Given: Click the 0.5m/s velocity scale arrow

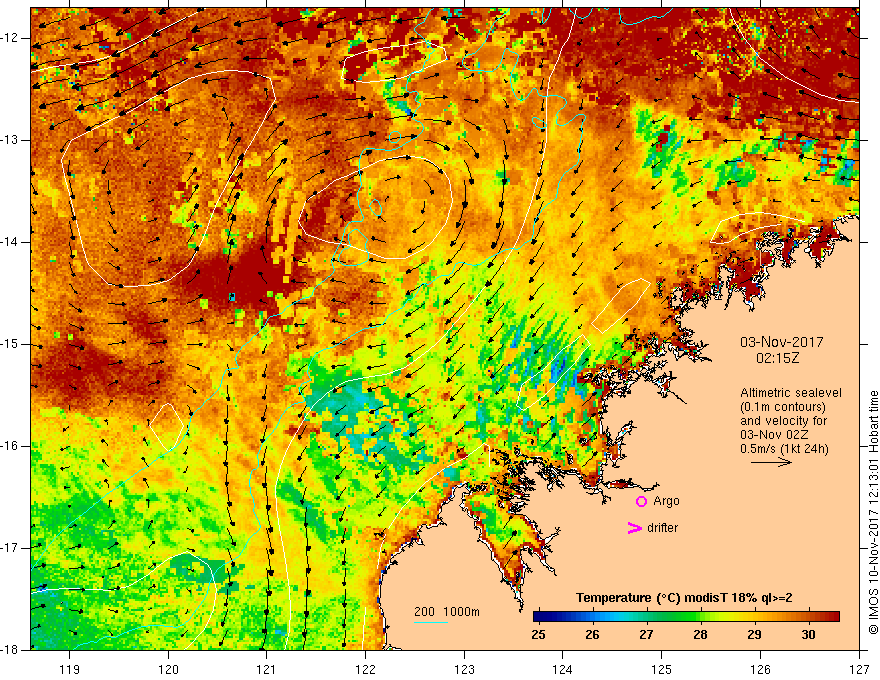Looking at the screenshot, I should tap(771, 462).
